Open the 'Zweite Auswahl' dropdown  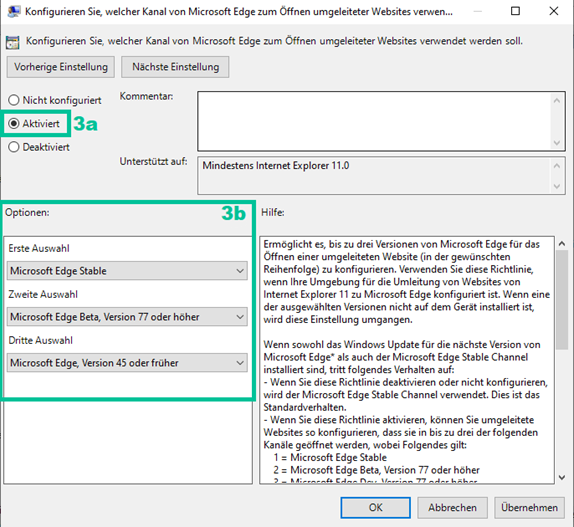(x=127, y=317)
